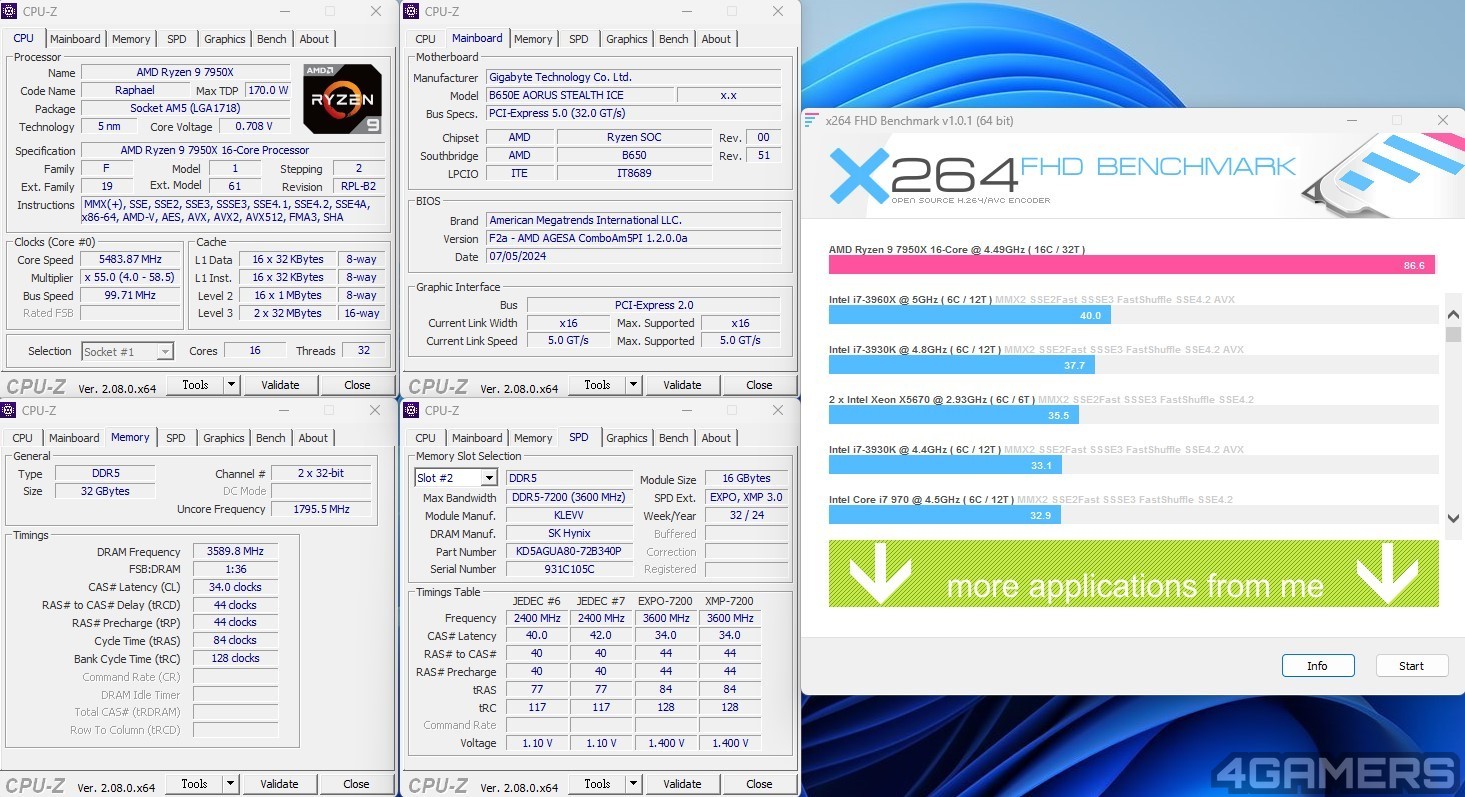Screen dimensions: 1465x797
Task: Click the Model field B650E AORUS STEALTH ICE
Action: point(579,96)
